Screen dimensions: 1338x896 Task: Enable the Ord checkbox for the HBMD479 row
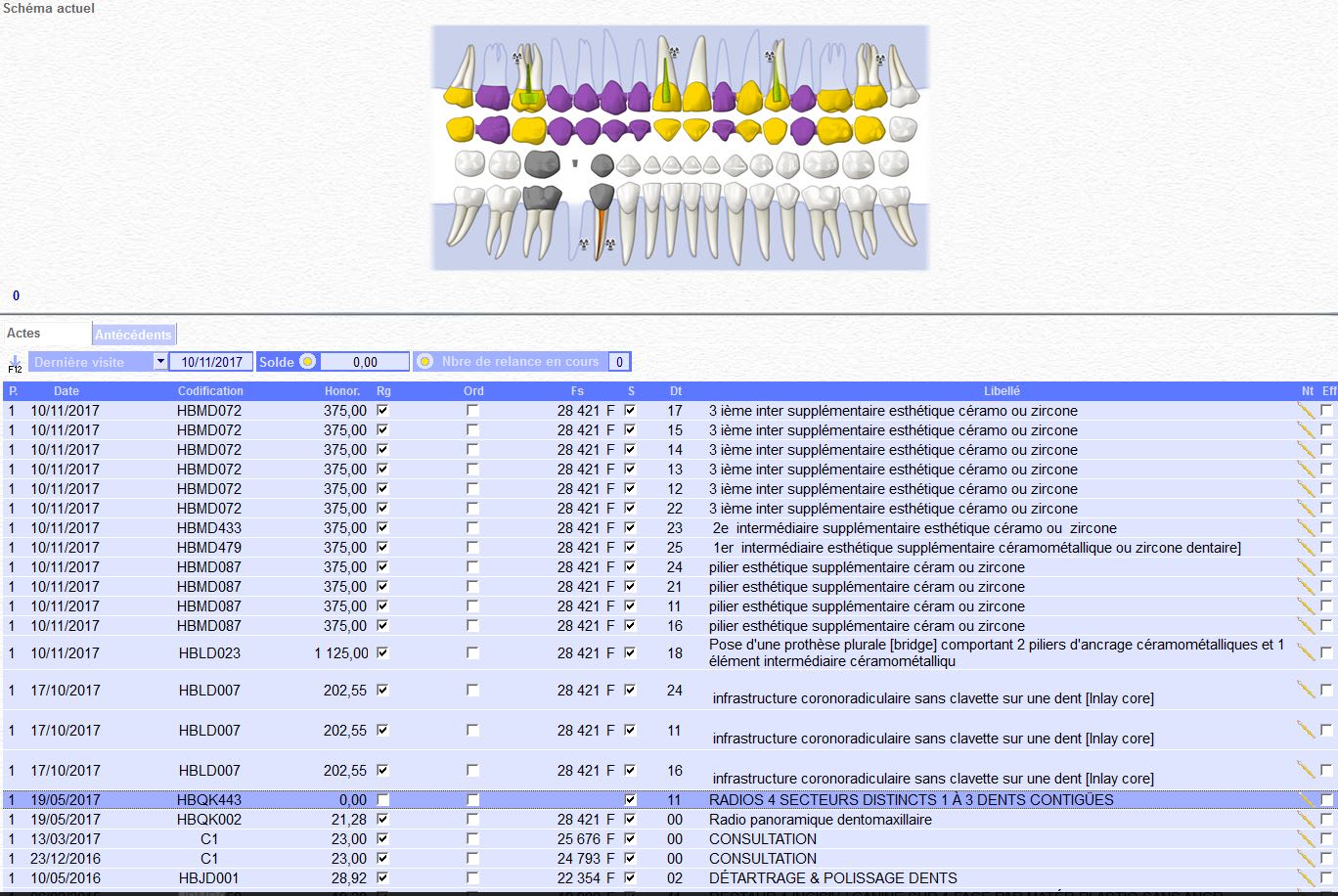(472, 548)
